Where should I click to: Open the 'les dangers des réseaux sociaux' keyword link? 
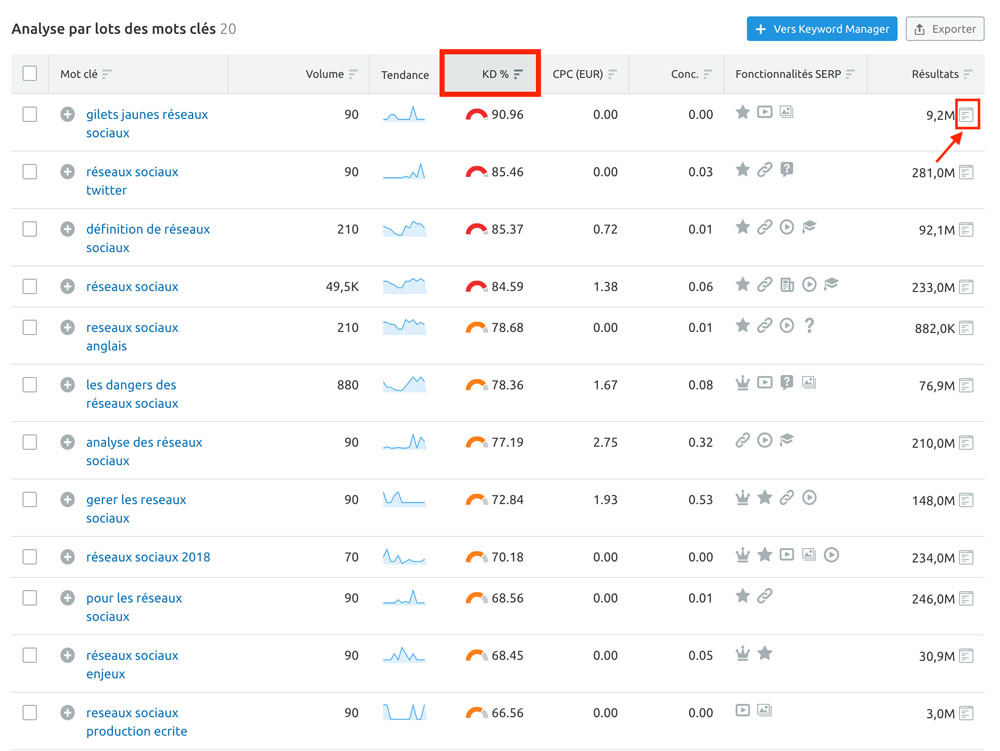pos(132,394)
